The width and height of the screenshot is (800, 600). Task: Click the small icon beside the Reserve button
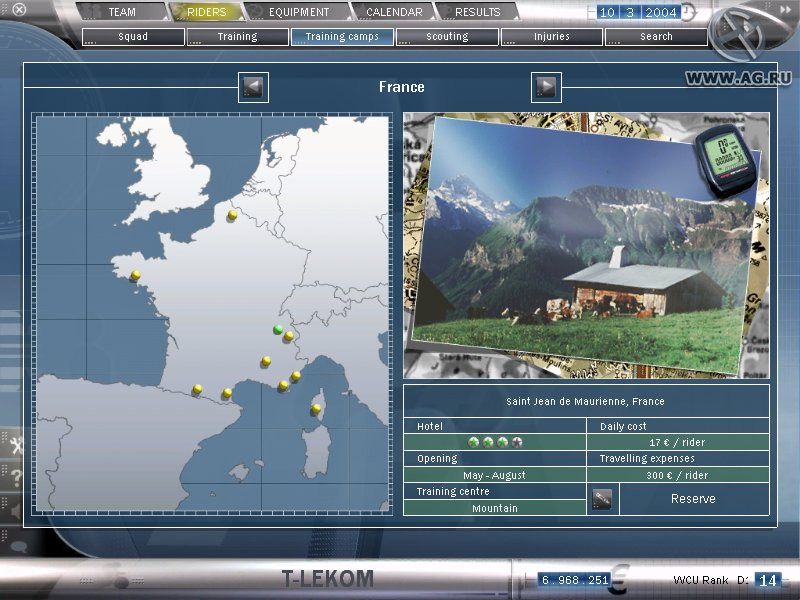point(602,499)
